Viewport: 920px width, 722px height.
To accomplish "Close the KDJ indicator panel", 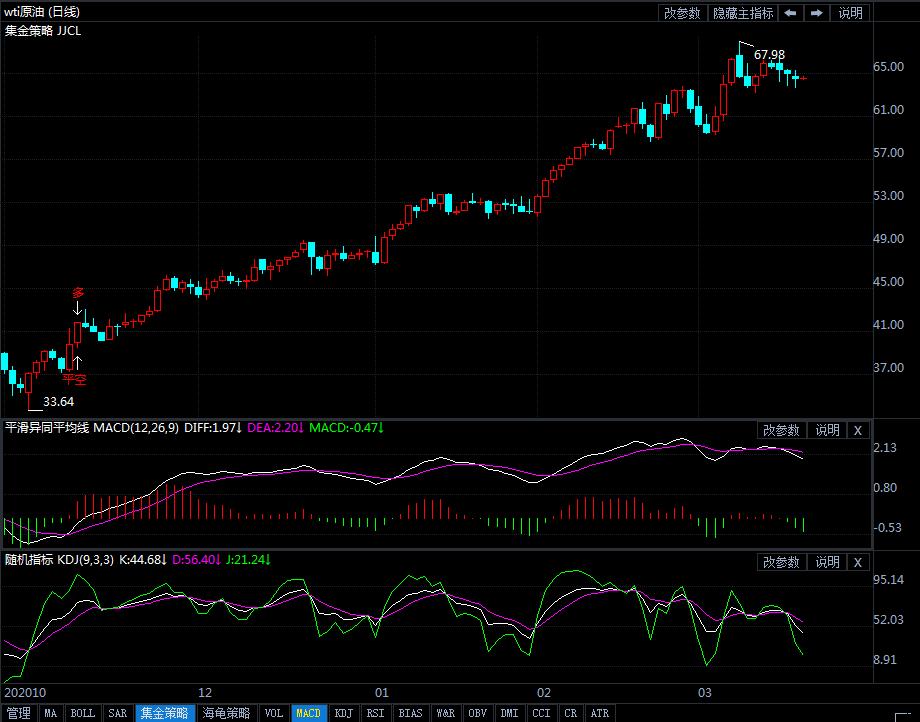I will pos(857,562).
